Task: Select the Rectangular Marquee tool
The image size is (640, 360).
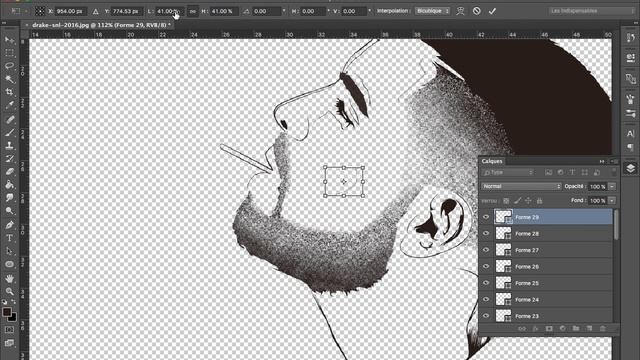Action: 9,53
